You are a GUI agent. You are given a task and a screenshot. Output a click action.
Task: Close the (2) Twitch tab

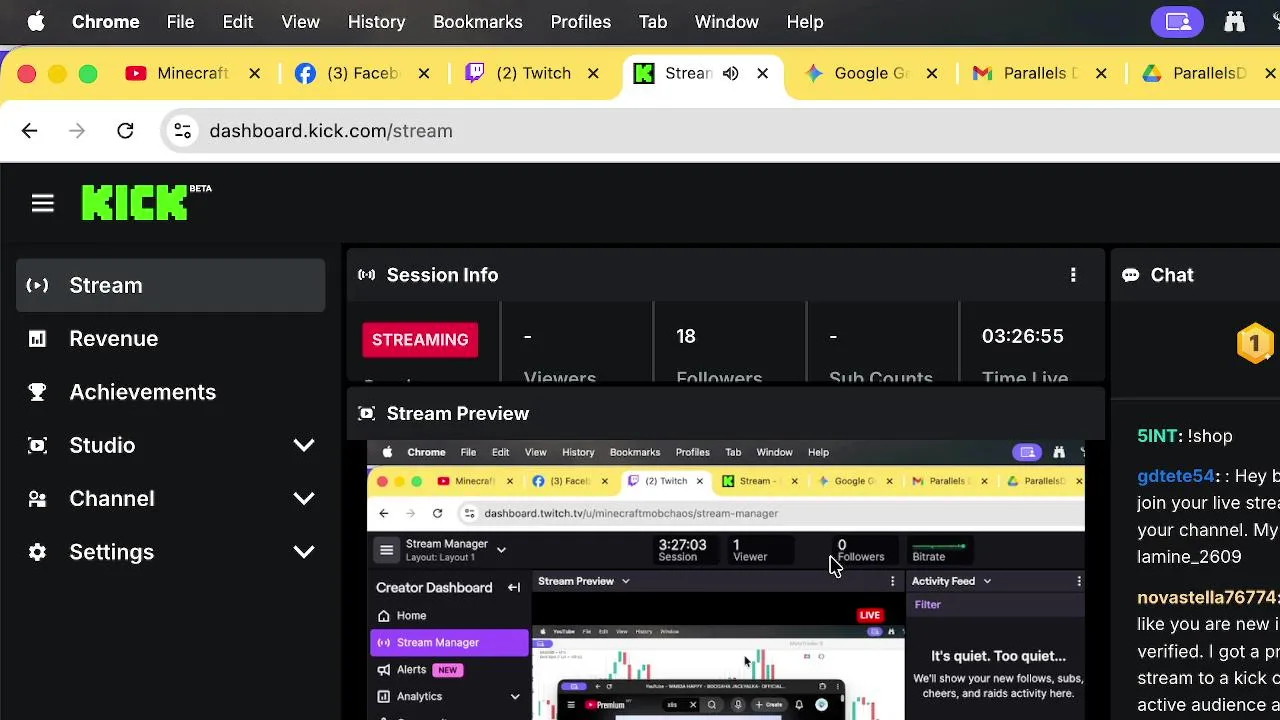click(x=593, y=73)
